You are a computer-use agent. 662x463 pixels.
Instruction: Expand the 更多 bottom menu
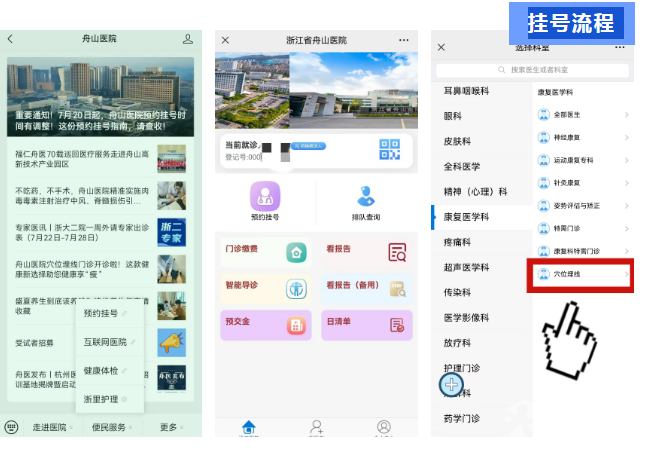(x=171, y=427)
